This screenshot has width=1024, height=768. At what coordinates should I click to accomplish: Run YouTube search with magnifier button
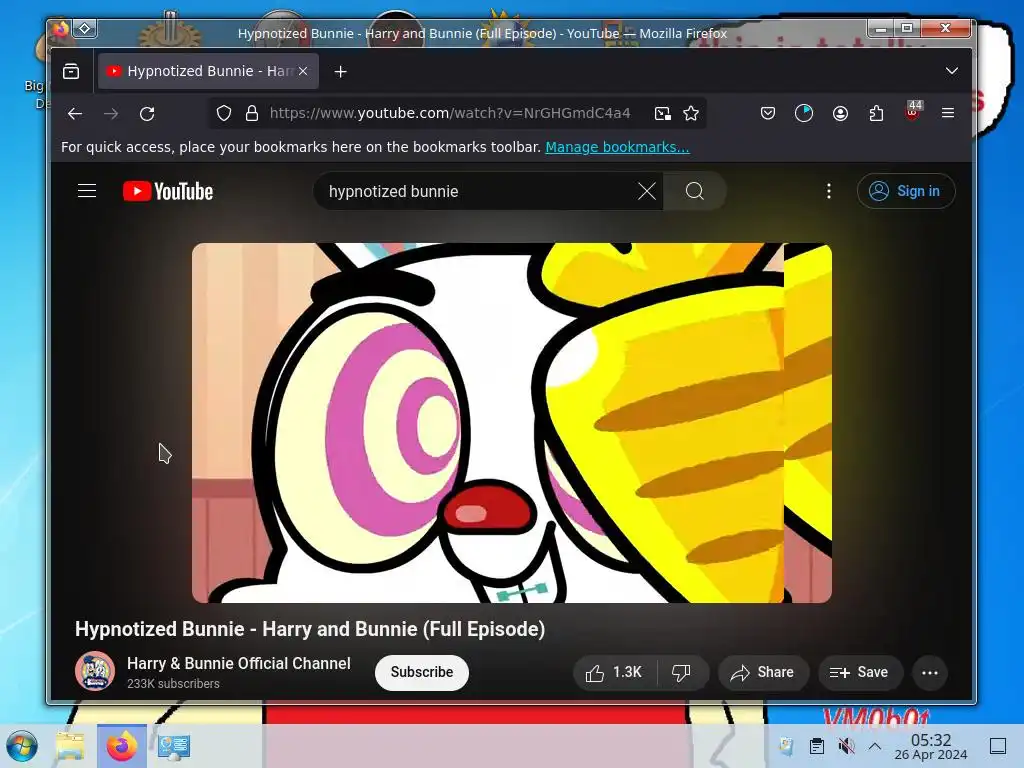695,191
